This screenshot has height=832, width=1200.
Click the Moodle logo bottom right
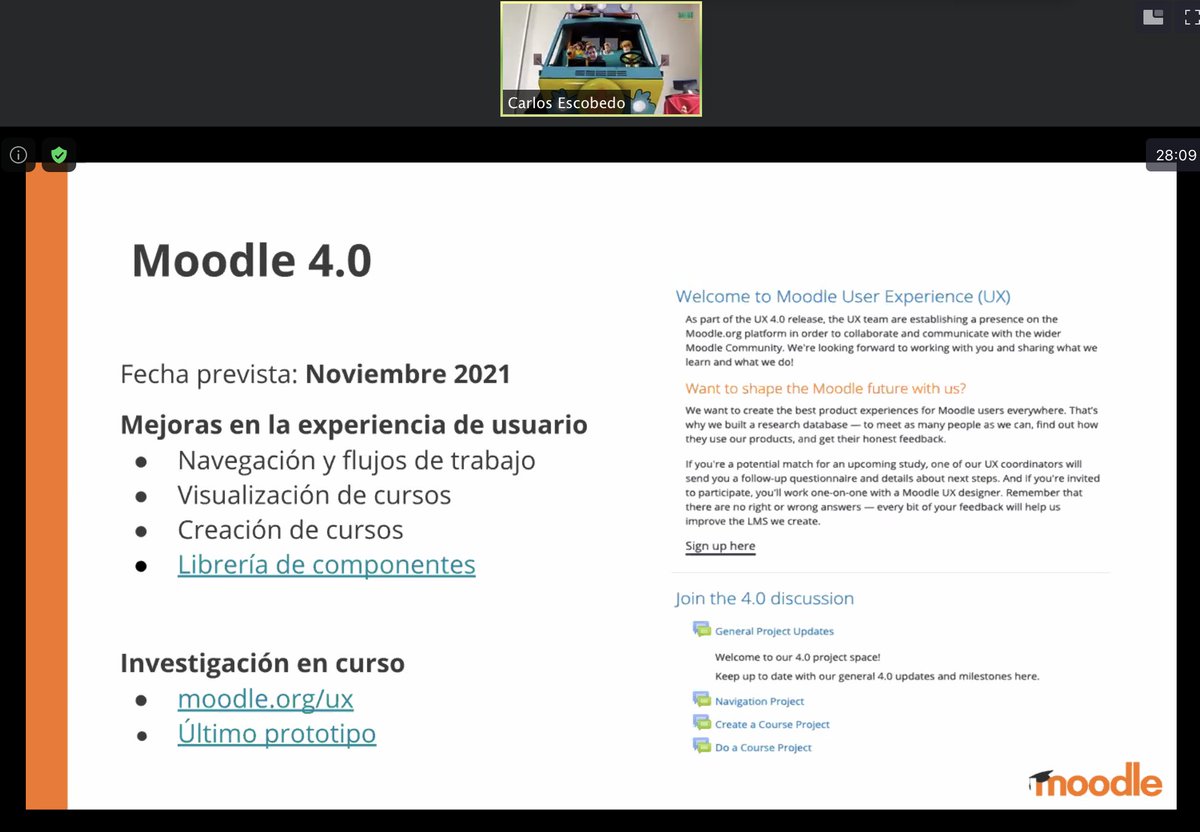tap(1094, 781)
